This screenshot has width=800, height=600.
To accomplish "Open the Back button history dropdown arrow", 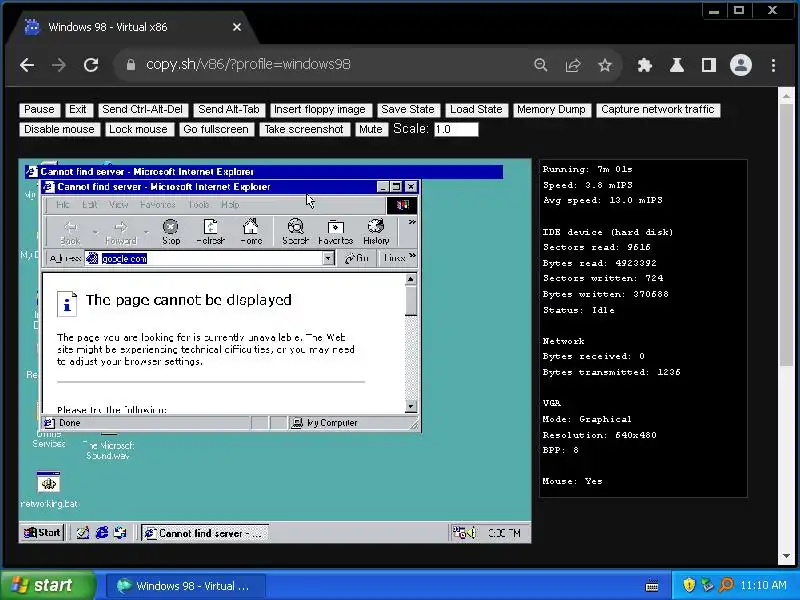I will [95, 233].
